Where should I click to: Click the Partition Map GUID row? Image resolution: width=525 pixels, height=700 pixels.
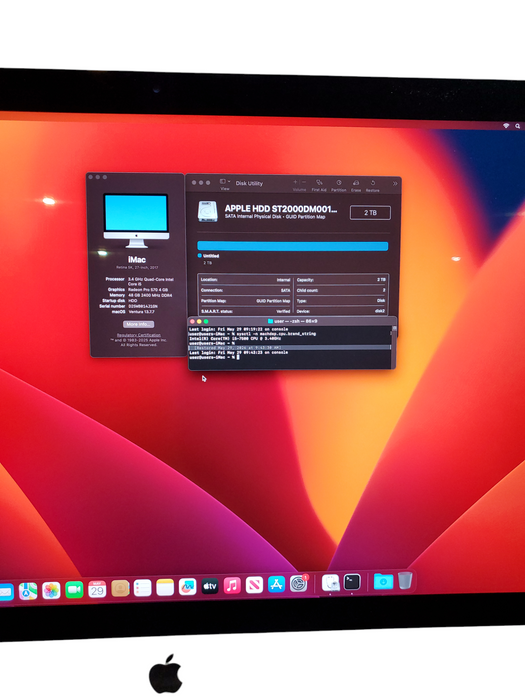(x=246, y=301)
